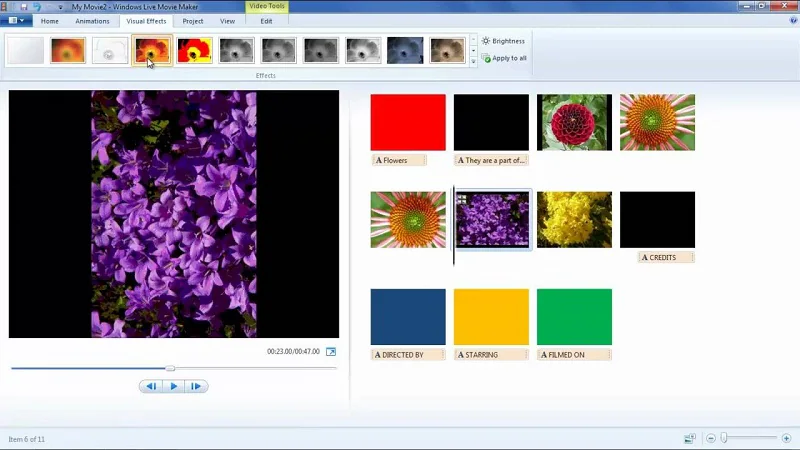The image size is (800, 450).
Task: Select the red dahlia flower clip
Action: (574, 122)
